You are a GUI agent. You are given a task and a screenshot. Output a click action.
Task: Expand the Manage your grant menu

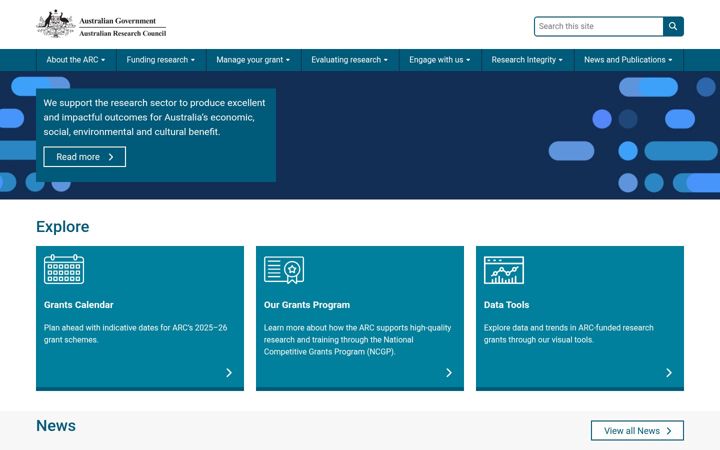click(x=253, y=60)
